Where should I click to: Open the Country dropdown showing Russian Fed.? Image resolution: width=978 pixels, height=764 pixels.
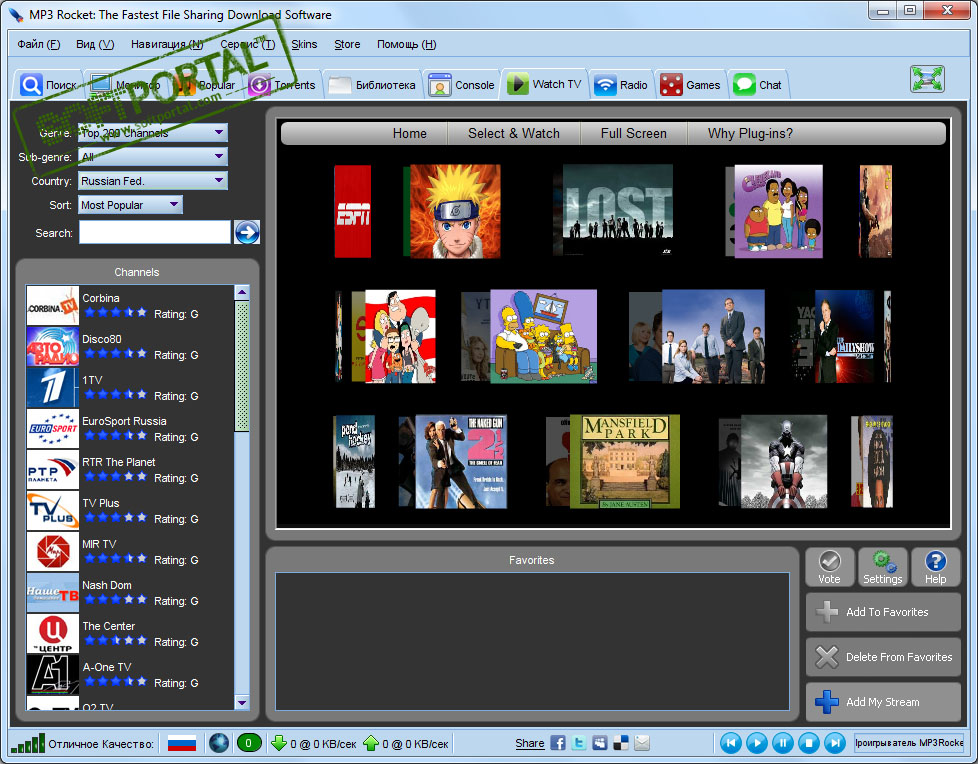pyautogui.click(x=153, y=181)
